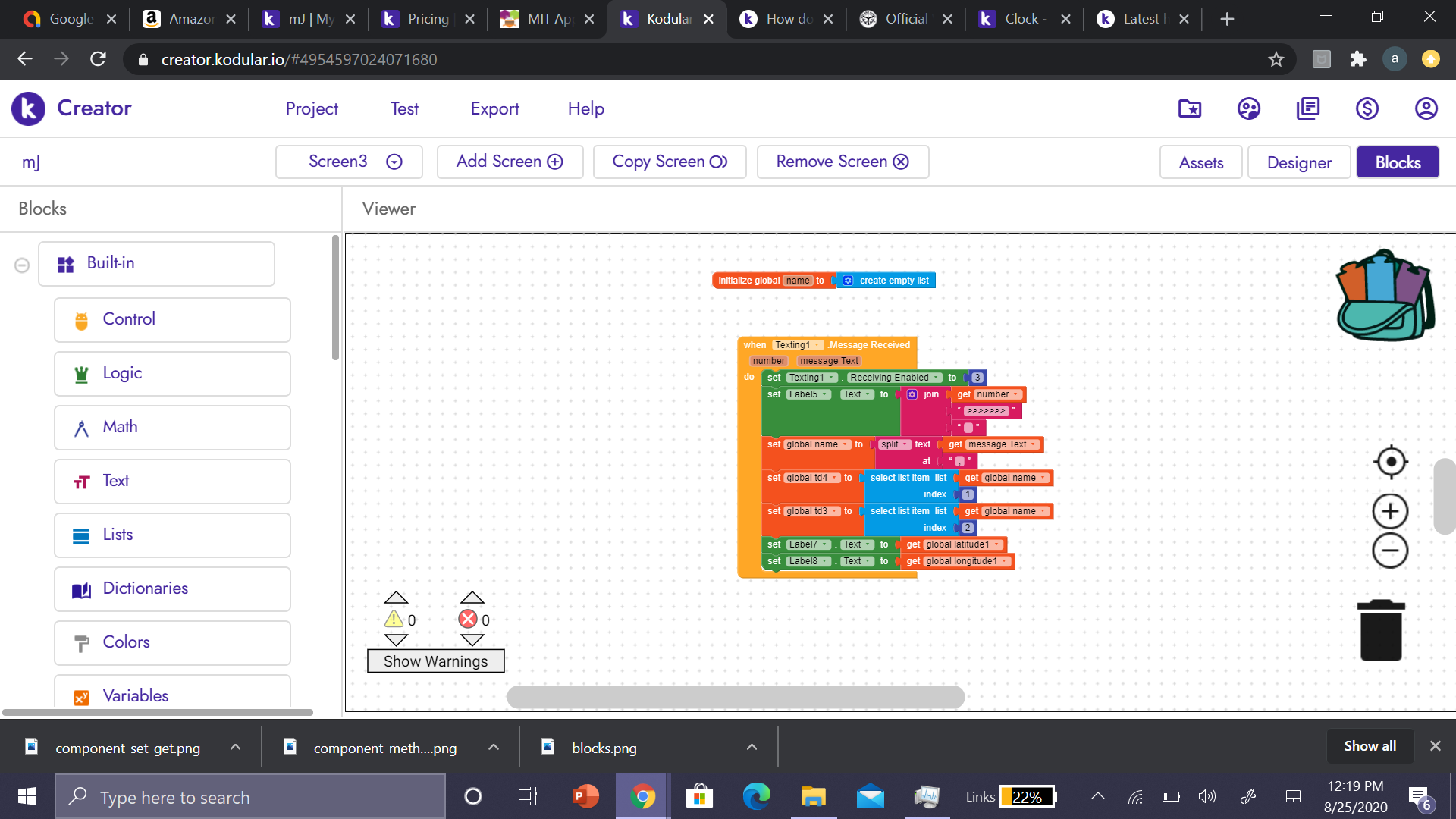1456x819 pixels.
Task: Open the account profile icon
Action: (x=1426, y=108)
